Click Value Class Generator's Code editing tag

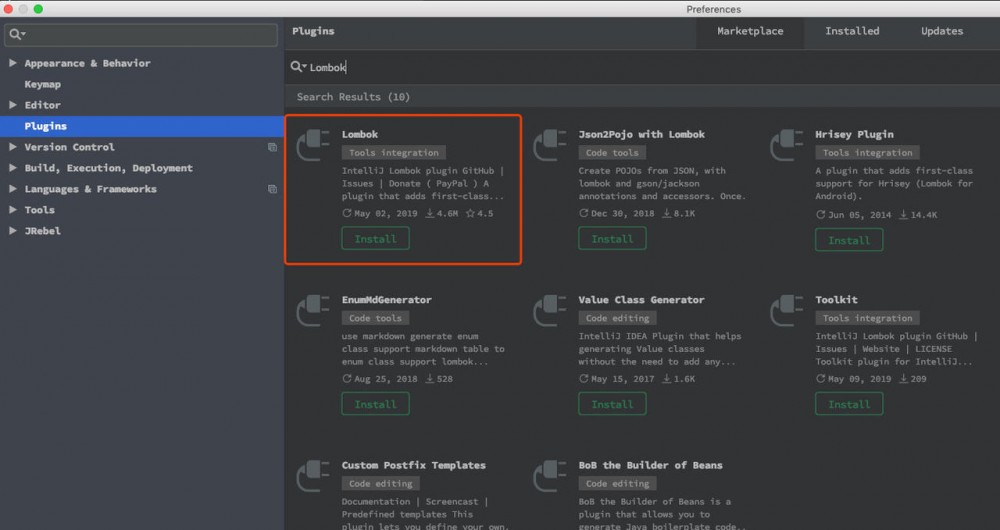pyautogui.click(x=617, y=318)
